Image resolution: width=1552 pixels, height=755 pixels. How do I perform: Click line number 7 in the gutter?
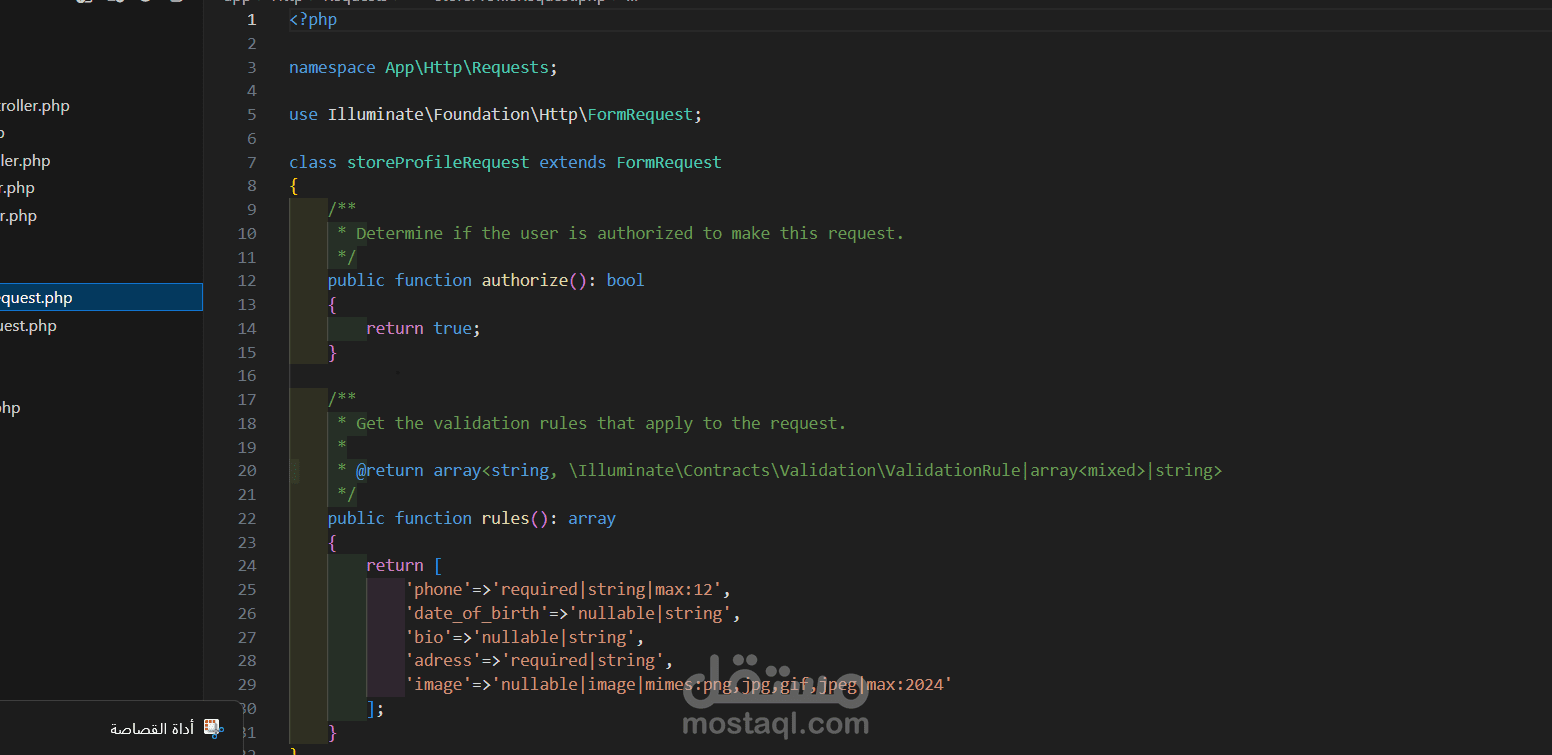point(252,162)
